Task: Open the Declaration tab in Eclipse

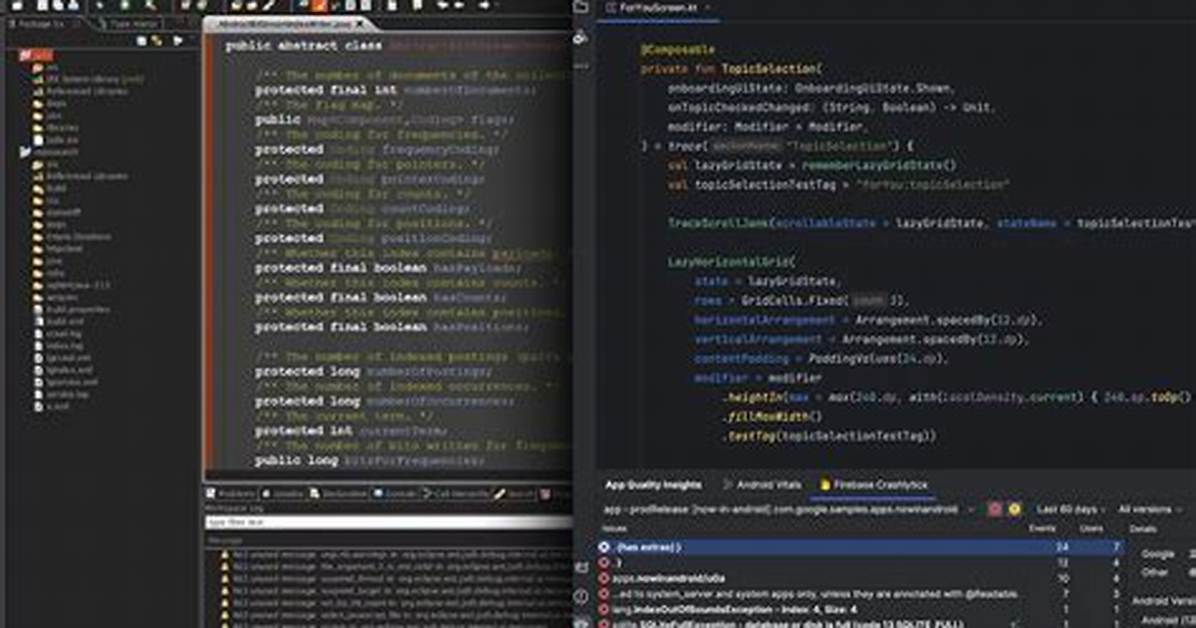Action: click(x=339, y=494)
